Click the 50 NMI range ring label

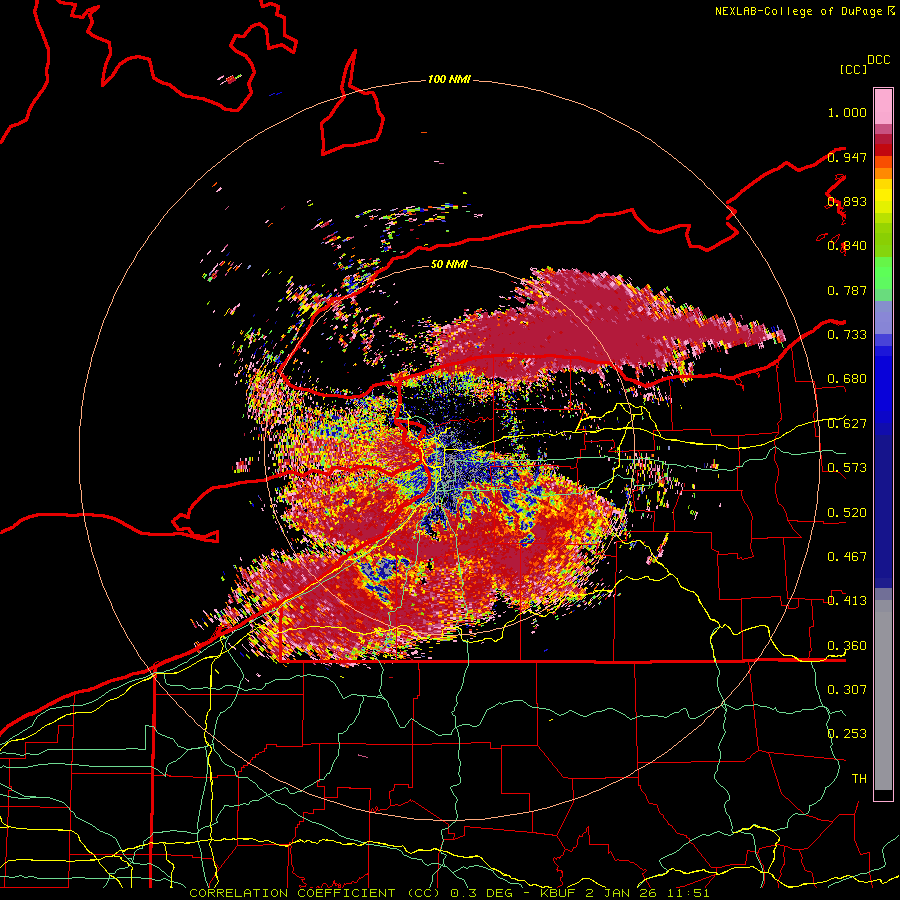pyautogui.click(x=449, y=265)
